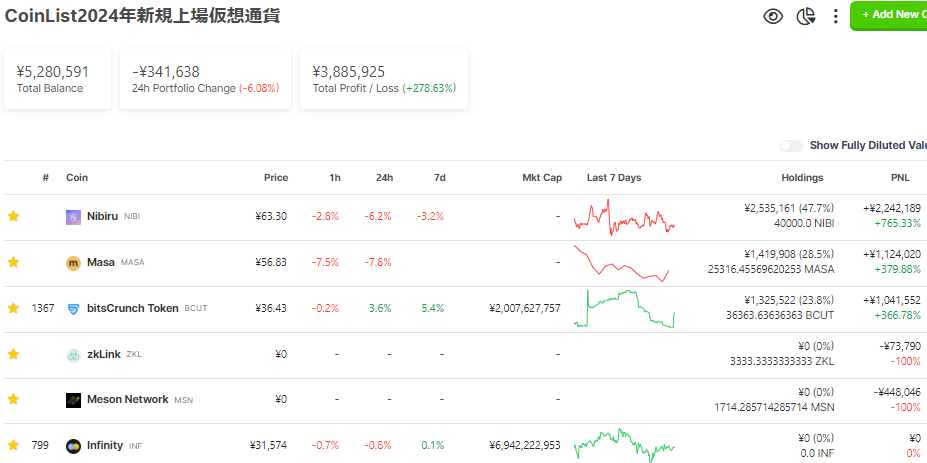Image resolution: width=927 pixels, height=463 pixels.
Task: Click bitsCrunch holdings 36363.63636363 BCUT
Action: [x=780, y=315]
